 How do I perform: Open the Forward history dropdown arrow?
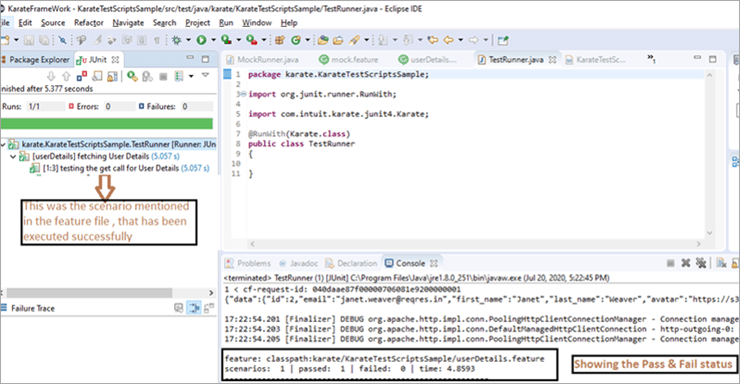(485, 40)
